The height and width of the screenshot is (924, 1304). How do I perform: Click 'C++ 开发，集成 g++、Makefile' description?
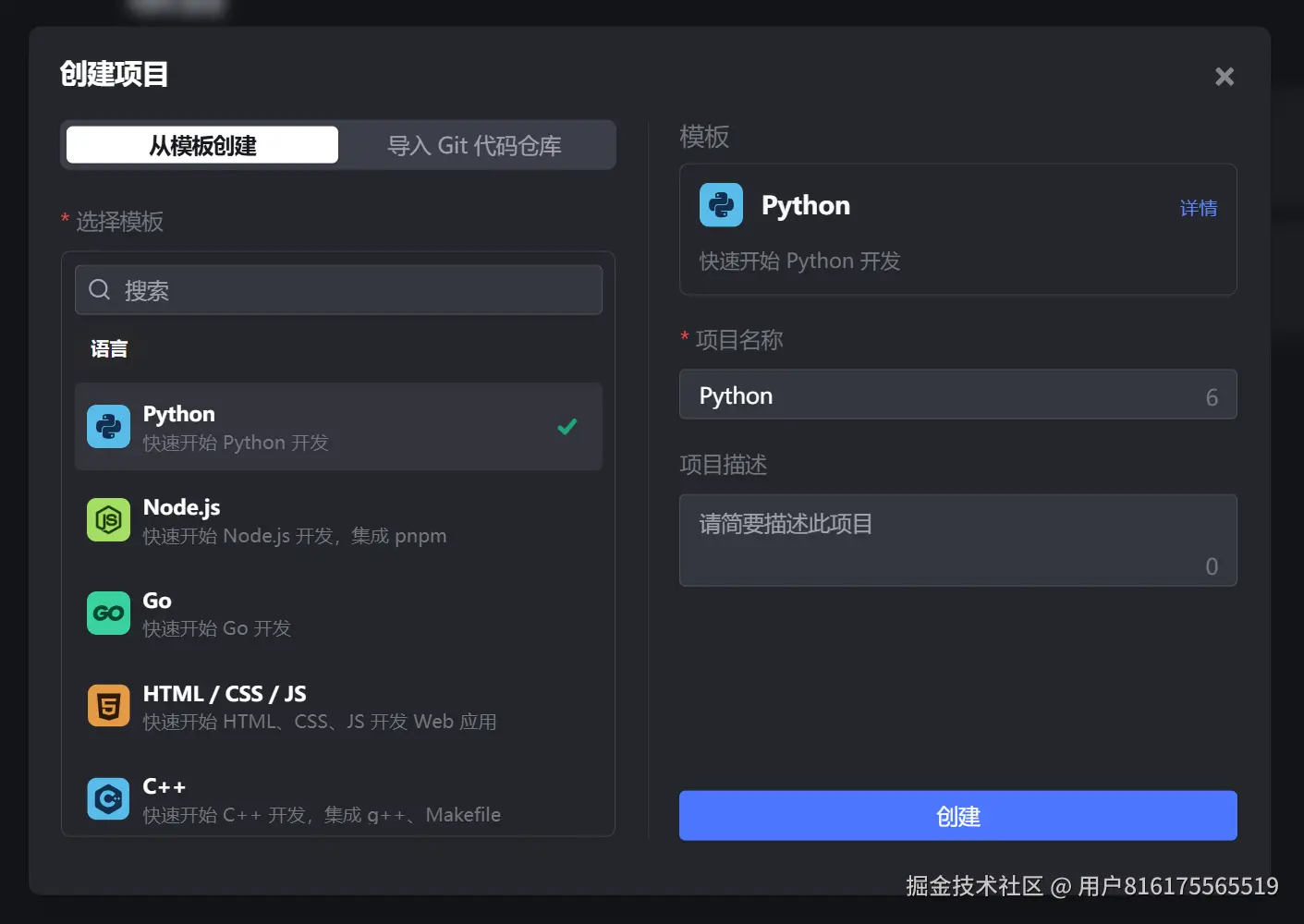pos(361,815)
